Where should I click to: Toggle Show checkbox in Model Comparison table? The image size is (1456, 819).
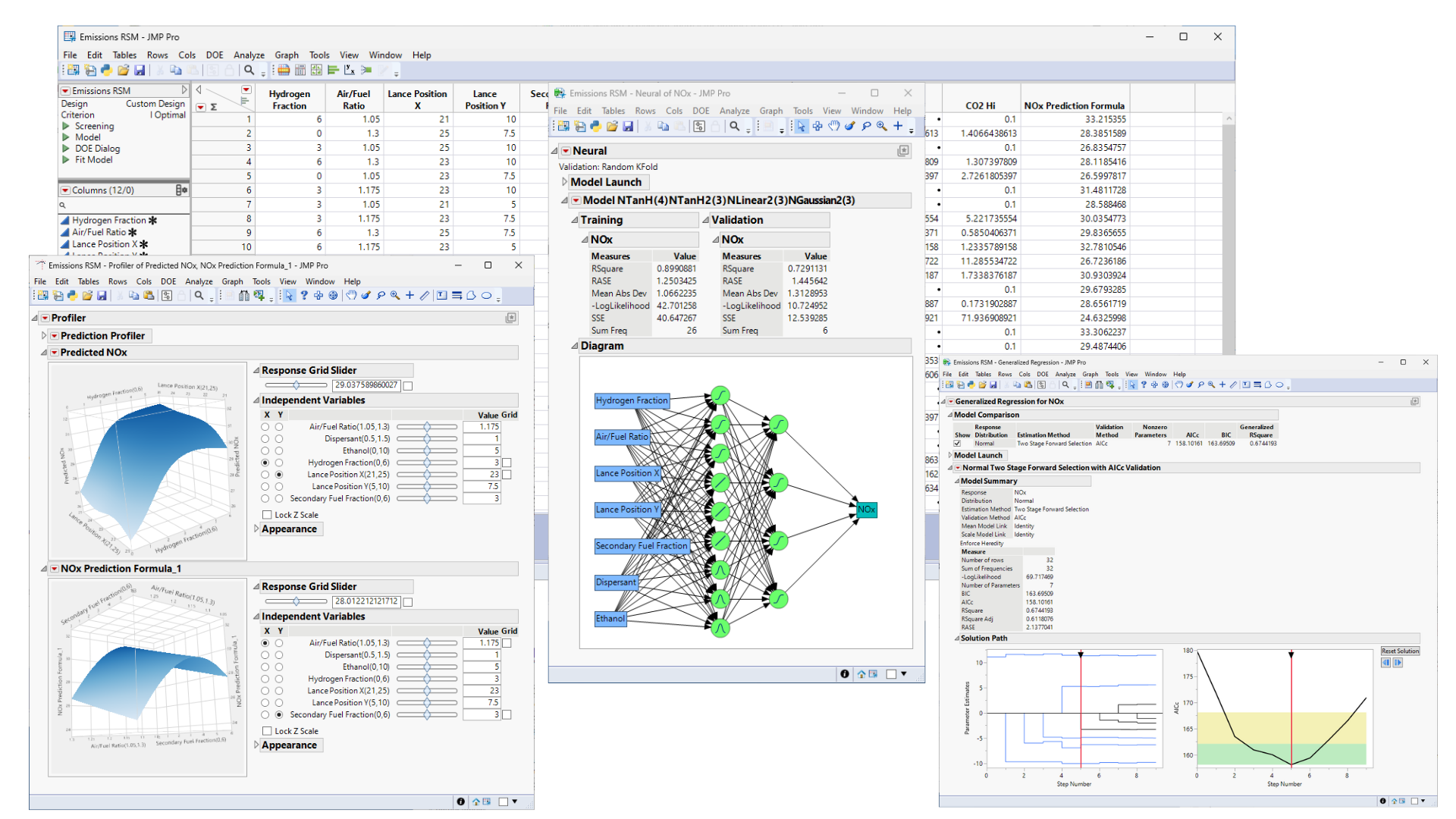pyautogui.click(x=958, y=444)
